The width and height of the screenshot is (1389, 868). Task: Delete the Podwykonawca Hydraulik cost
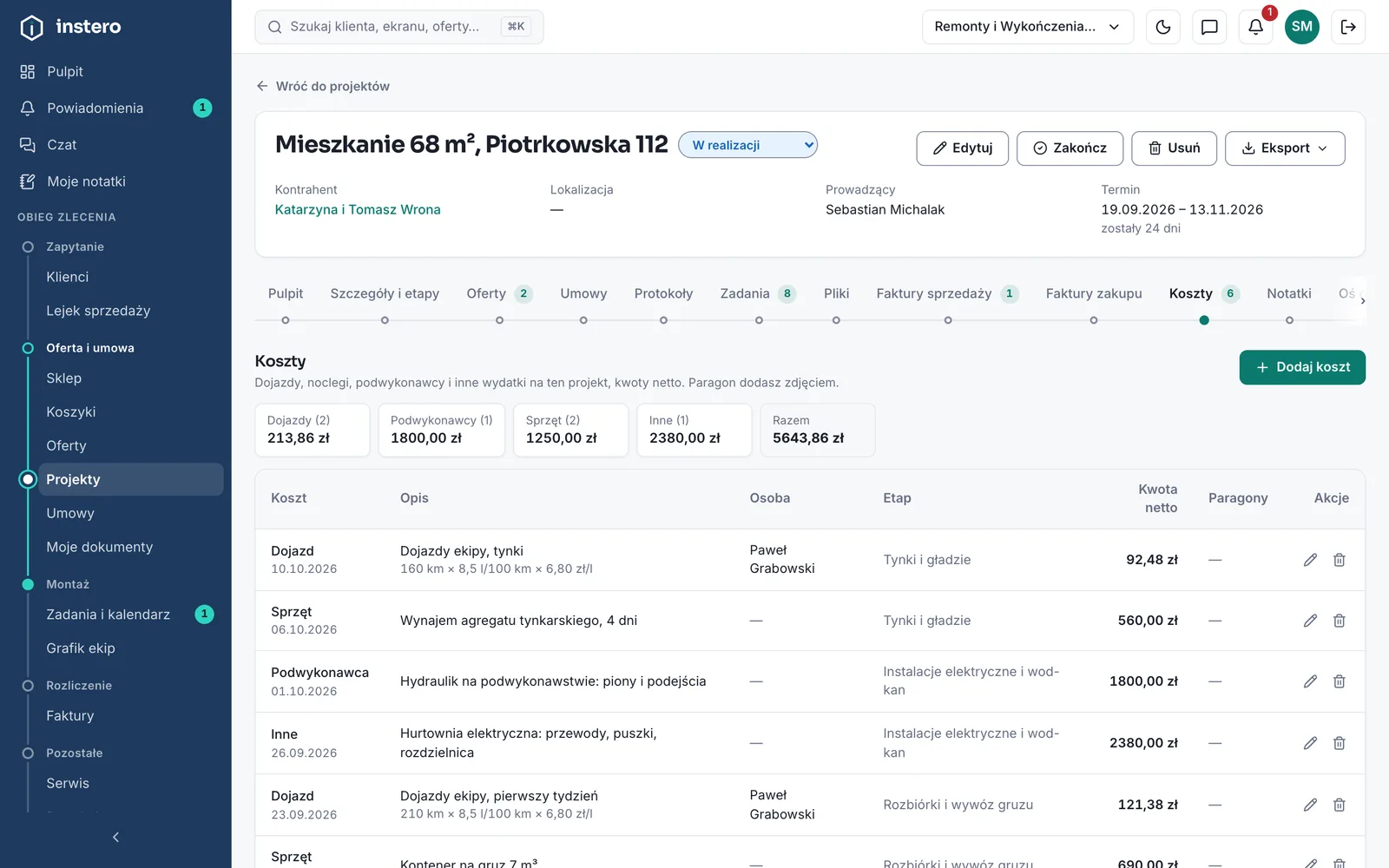point(1340,681)
